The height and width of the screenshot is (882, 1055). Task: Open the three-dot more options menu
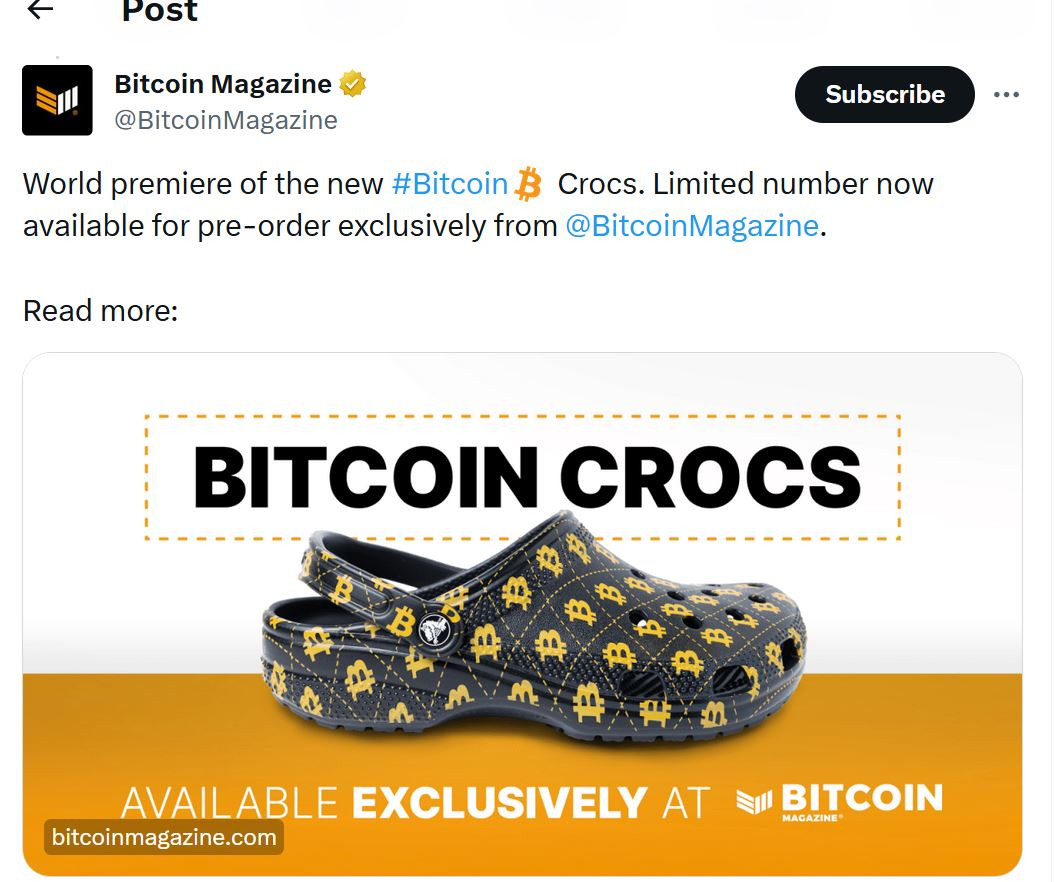point(1006,95)
